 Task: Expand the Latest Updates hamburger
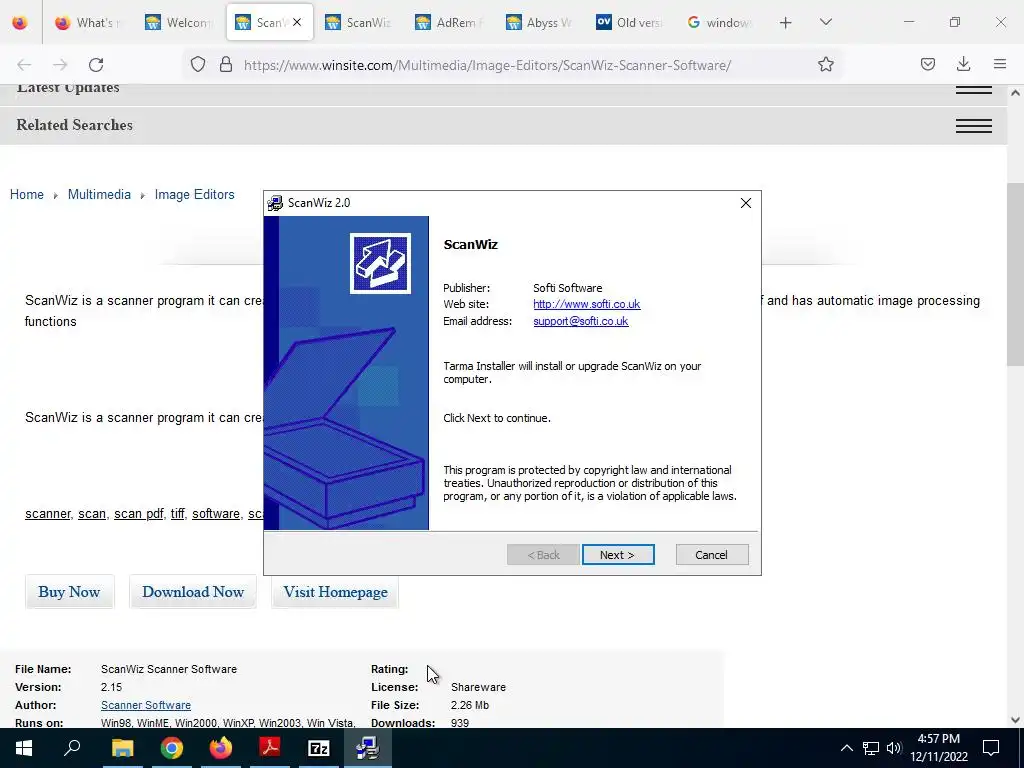(974, 90)
